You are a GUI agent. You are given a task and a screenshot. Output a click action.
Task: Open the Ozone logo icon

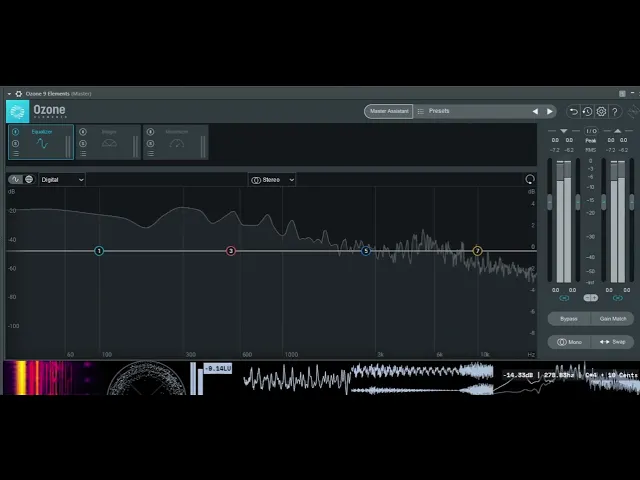tap(18, 111)
